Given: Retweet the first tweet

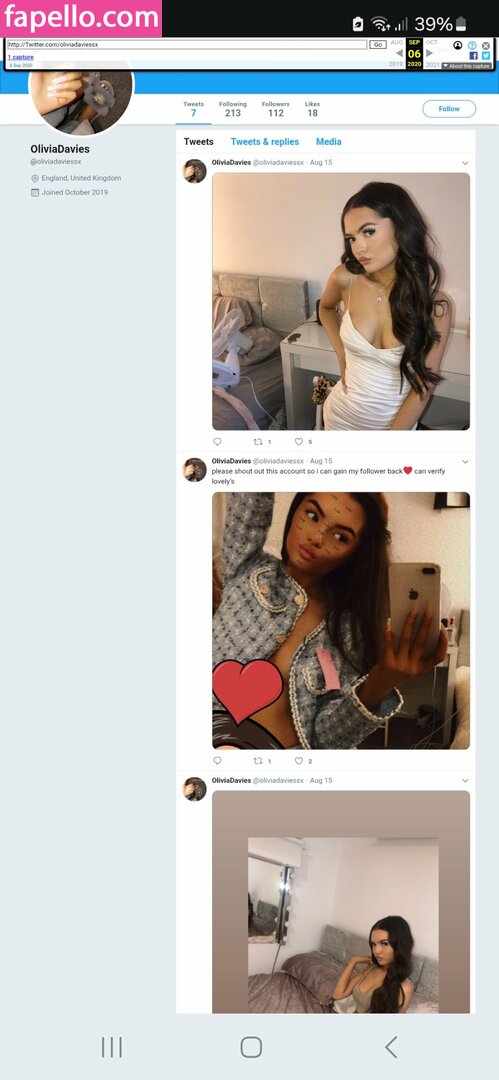Looking at the screenshot, I should pos(258,442).
